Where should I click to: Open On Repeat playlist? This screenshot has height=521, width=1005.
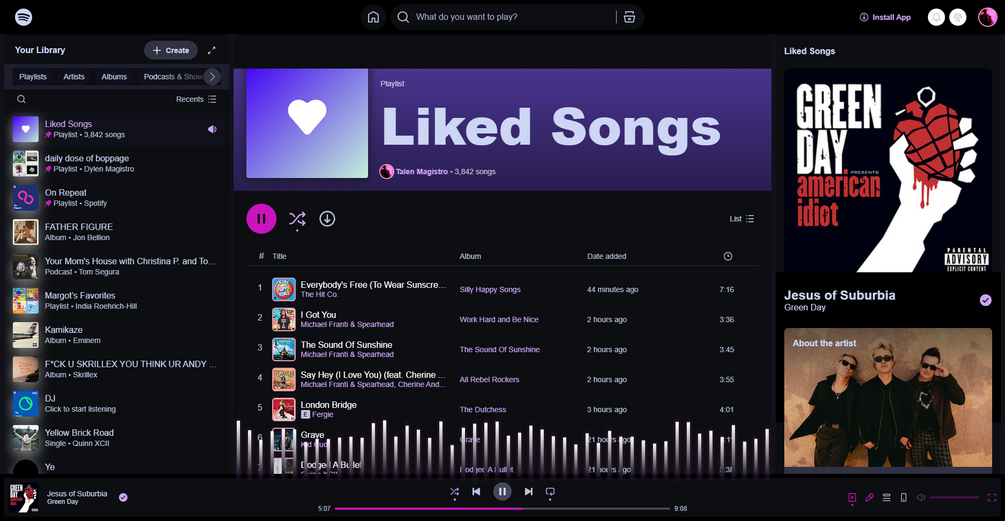pyautogui.click(x=117, y=198)
